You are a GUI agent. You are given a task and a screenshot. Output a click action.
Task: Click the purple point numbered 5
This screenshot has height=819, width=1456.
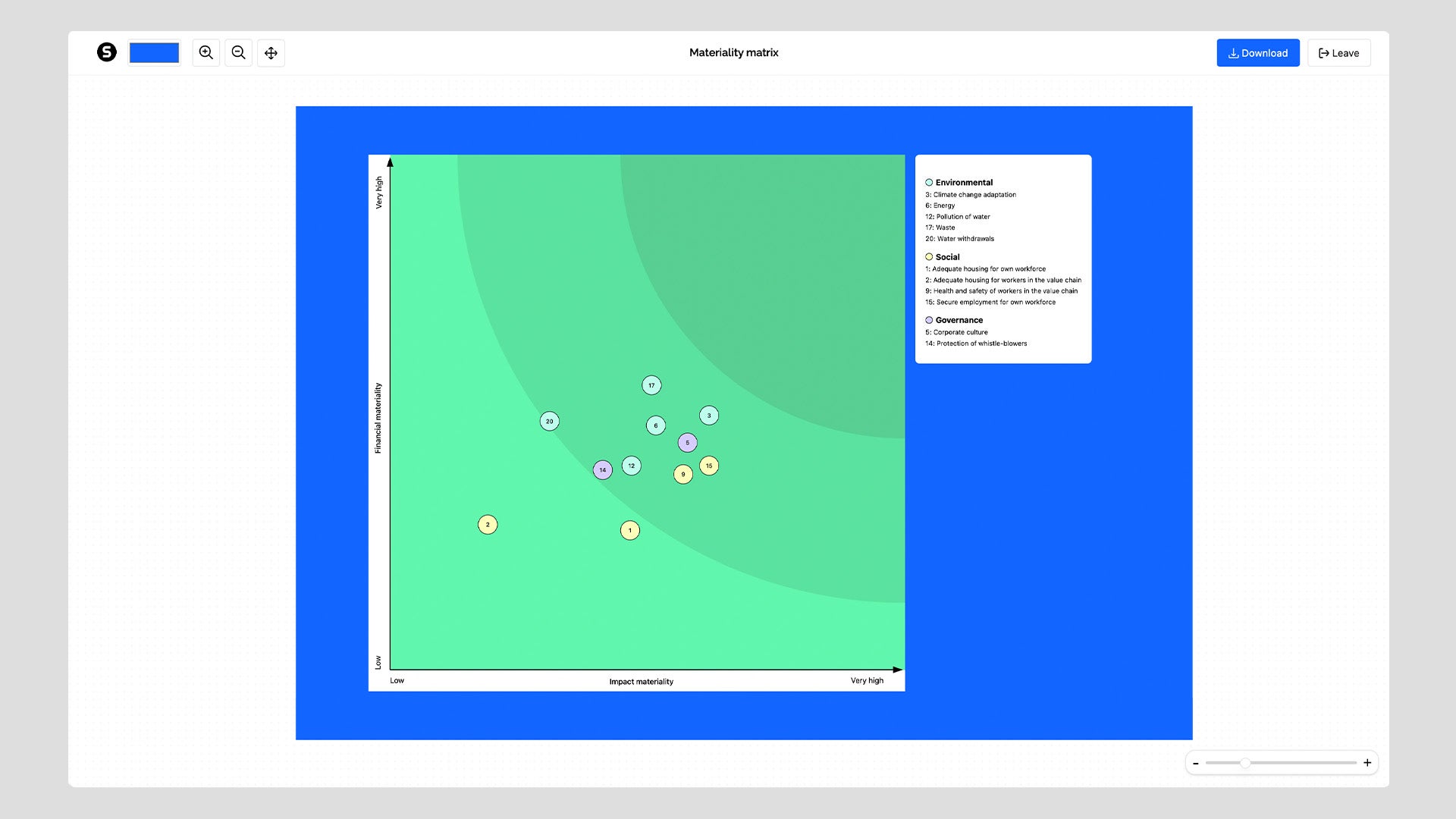tap(688, 443)
